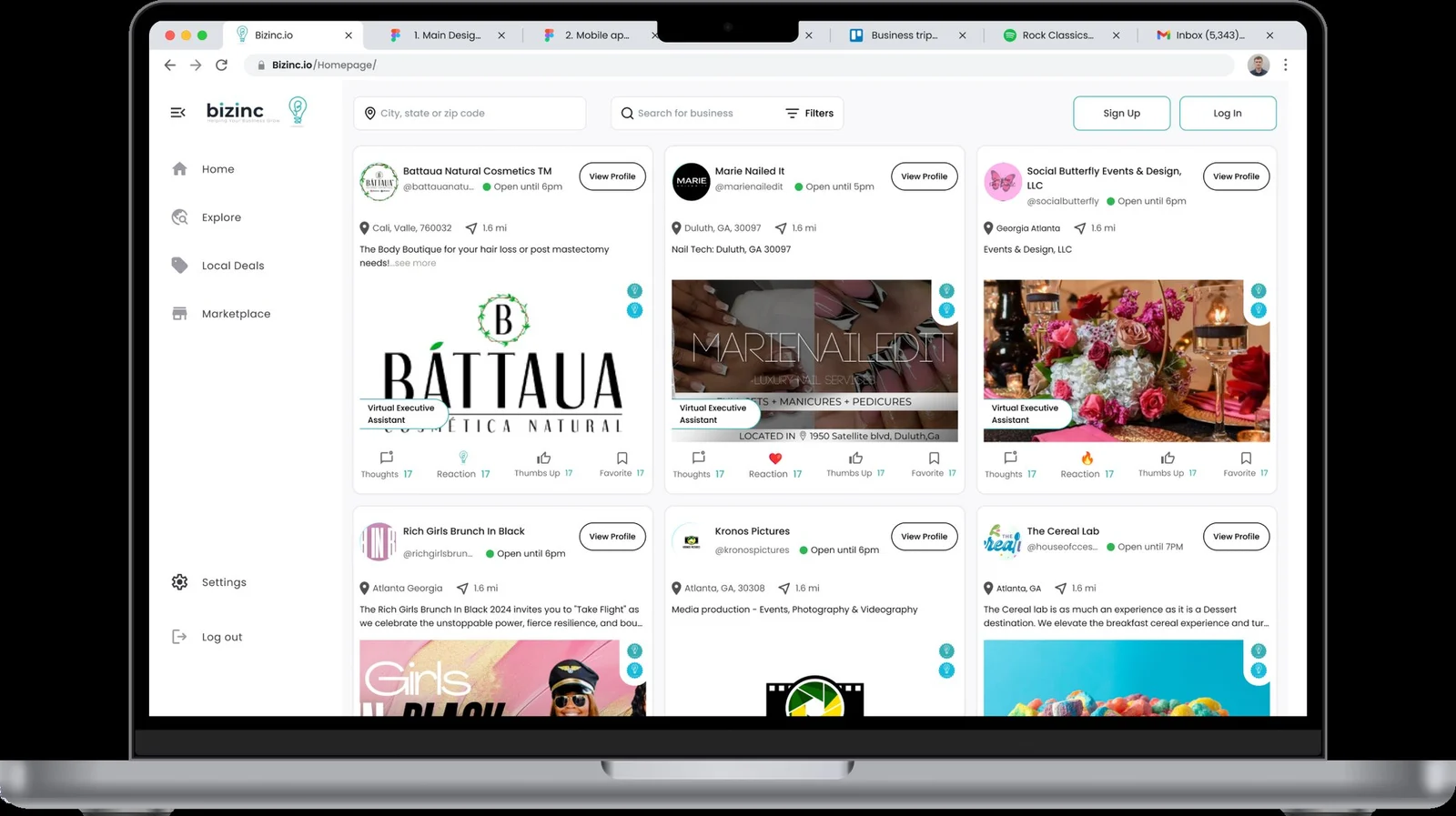Viewport: 1456px width, 816px height.
Task: Toggle Favorite bookmark on Battaua card
Action: coord(622,458)
